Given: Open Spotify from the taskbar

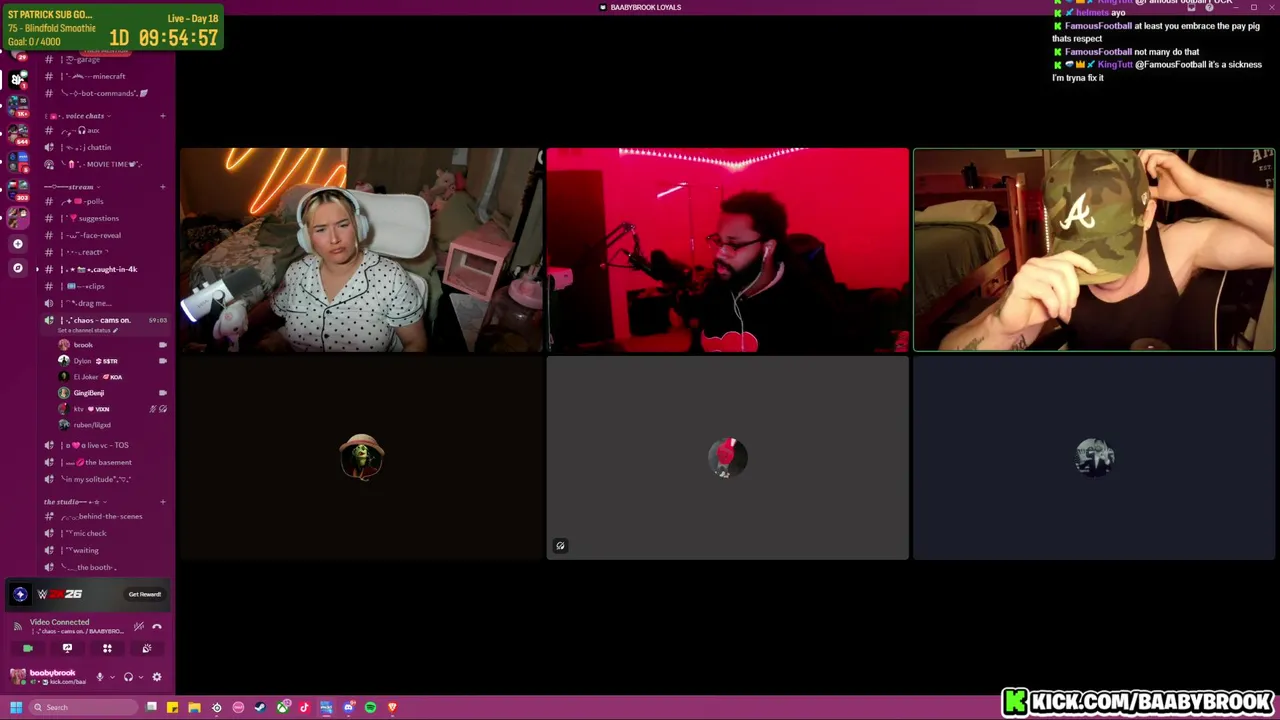Looking at the screenshot, I should click(371, 707).
